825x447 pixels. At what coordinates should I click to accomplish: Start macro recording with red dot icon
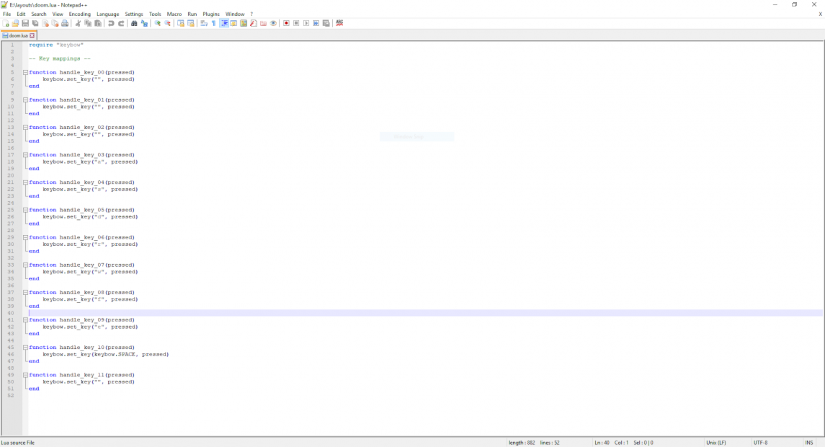click(x=287, y=23)
